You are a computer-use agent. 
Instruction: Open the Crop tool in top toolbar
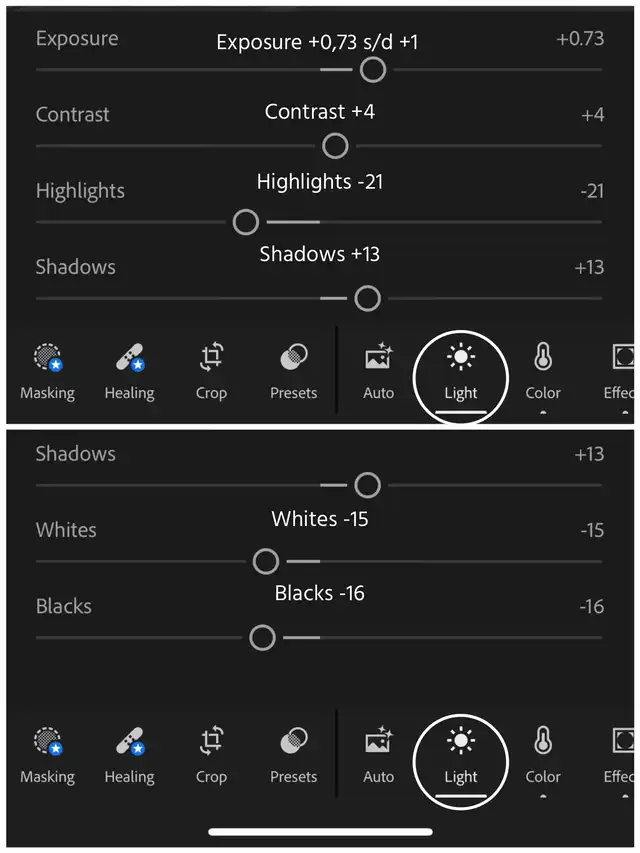pyautogui.click(x=211, y=370)
